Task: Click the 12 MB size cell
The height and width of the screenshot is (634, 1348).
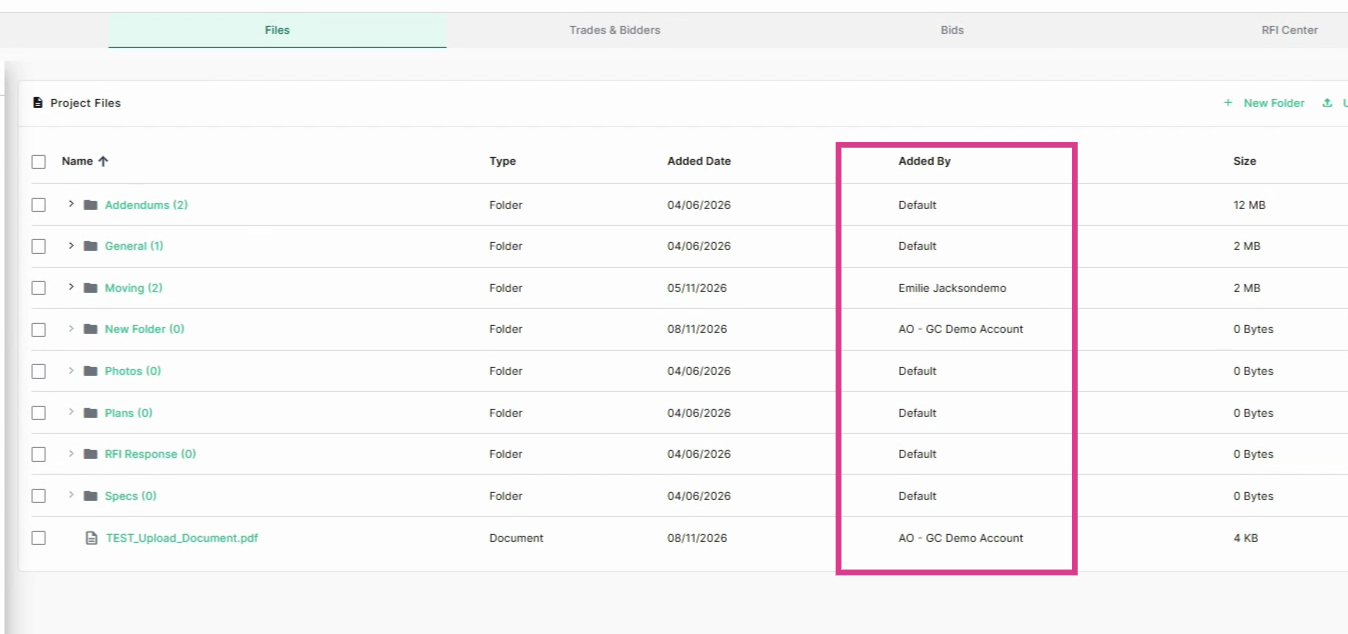Action: click(x=1249, y=205)
